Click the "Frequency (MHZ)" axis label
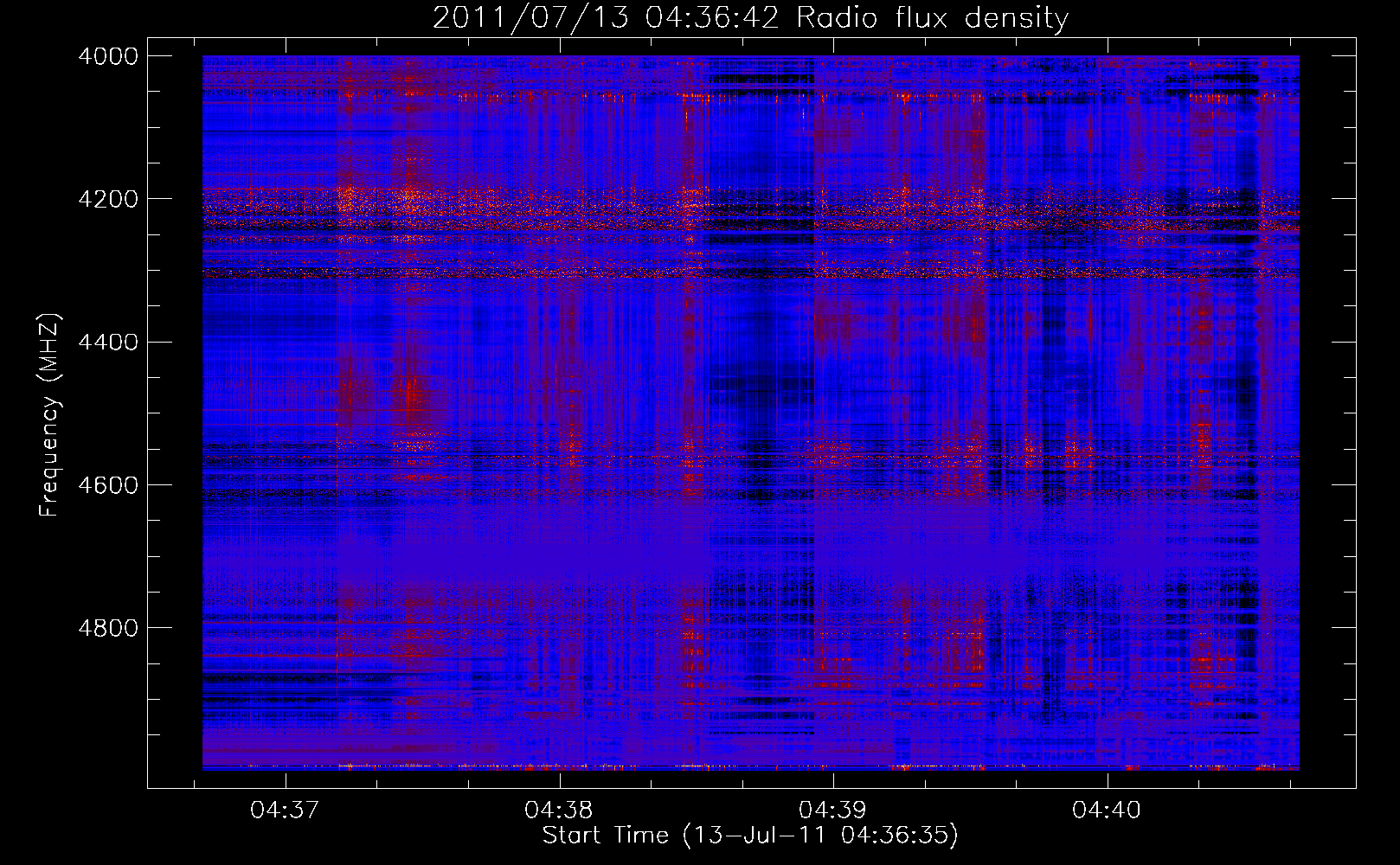The width and height of the screenshot is (1400, 865). tap(50, 415)
